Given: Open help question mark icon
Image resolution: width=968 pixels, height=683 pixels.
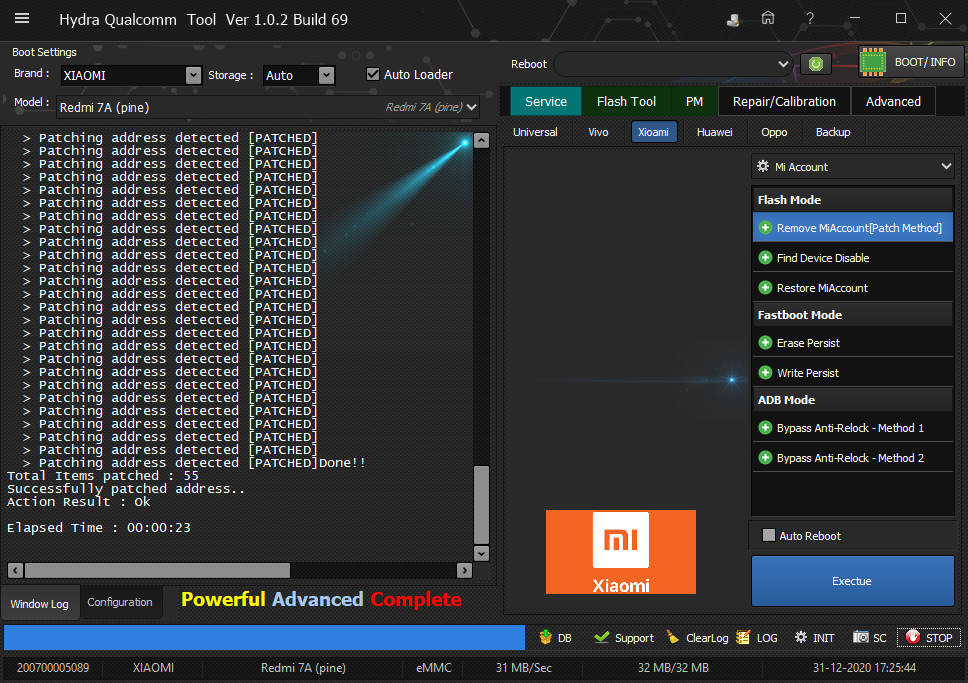Looking at the screenshot, I should (809, 19).
